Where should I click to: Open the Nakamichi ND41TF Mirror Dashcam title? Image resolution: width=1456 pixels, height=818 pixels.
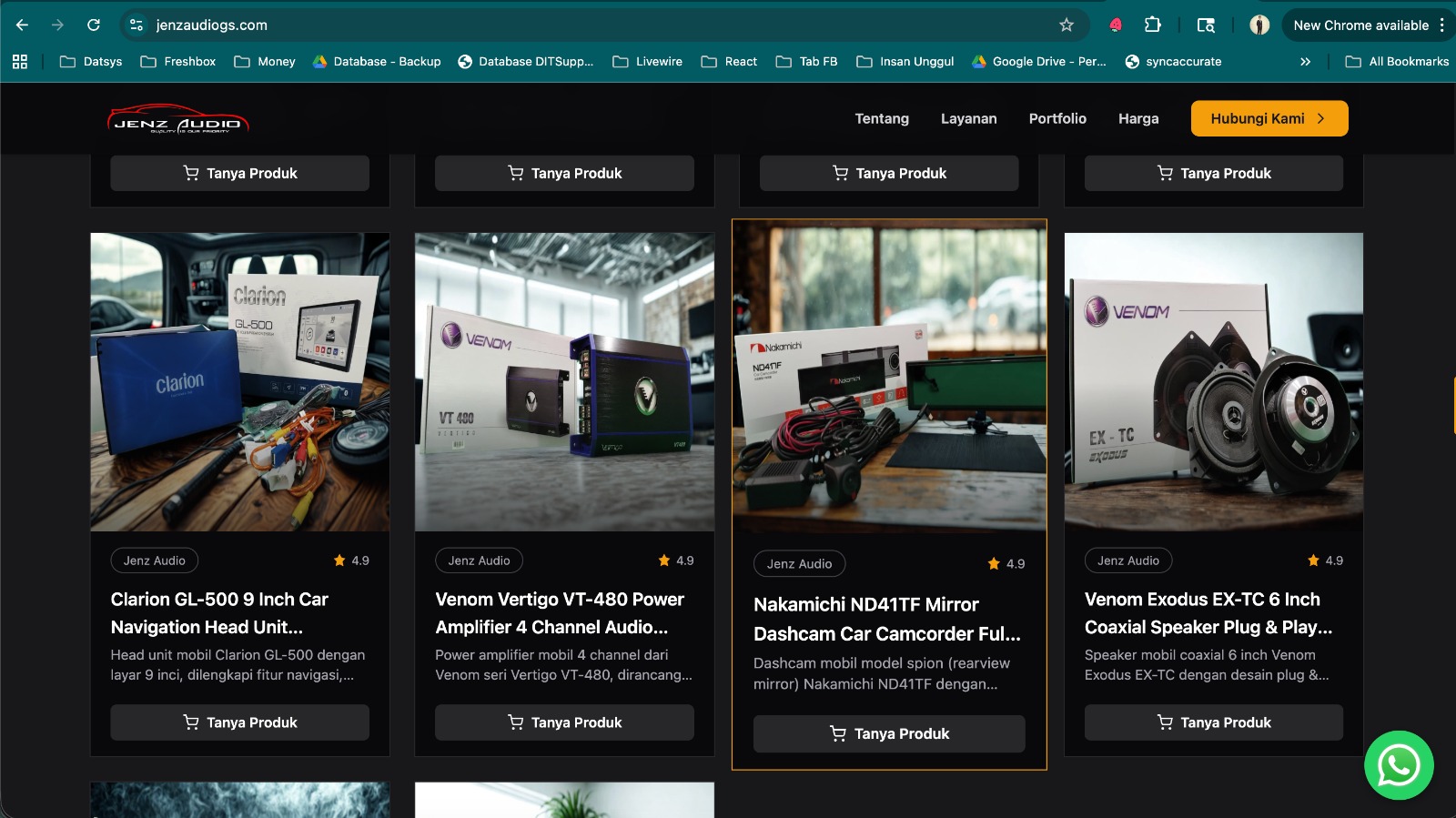point(887,619)
